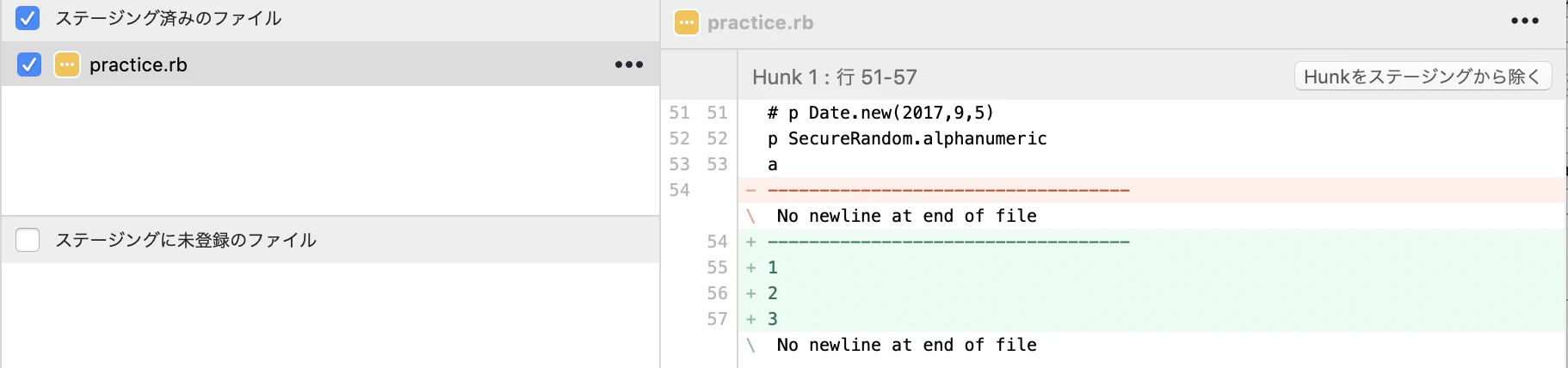Select added line '+ 2' in diff
The image size is (1568, 368).
(1151, 293)
